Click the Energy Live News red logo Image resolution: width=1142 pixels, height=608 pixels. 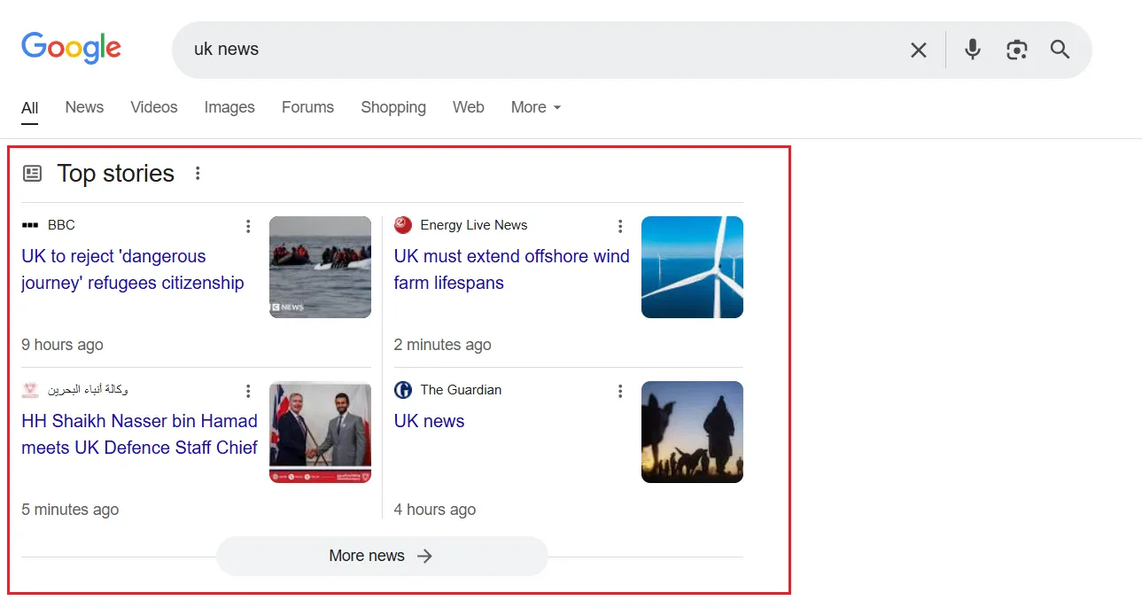point(403,225)
